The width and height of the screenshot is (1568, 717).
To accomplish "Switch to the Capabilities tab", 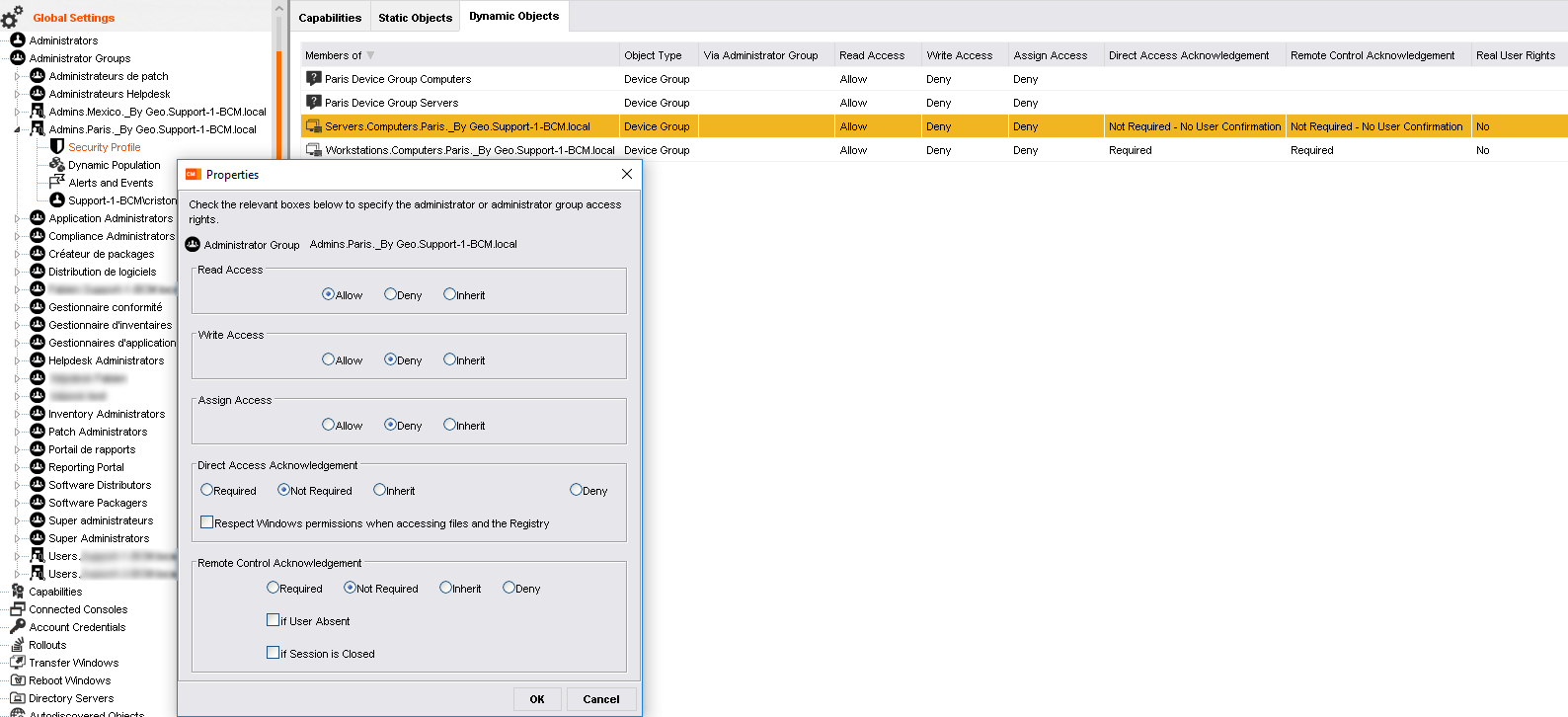I will (x=330, y=18).
